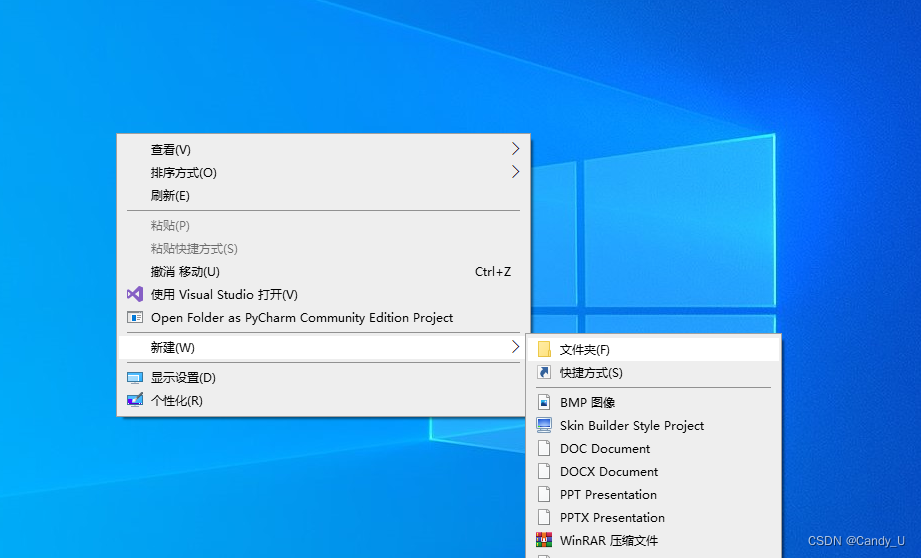Click the DOCX Document file icon
The image size is (921, 558).
[544, 471]
